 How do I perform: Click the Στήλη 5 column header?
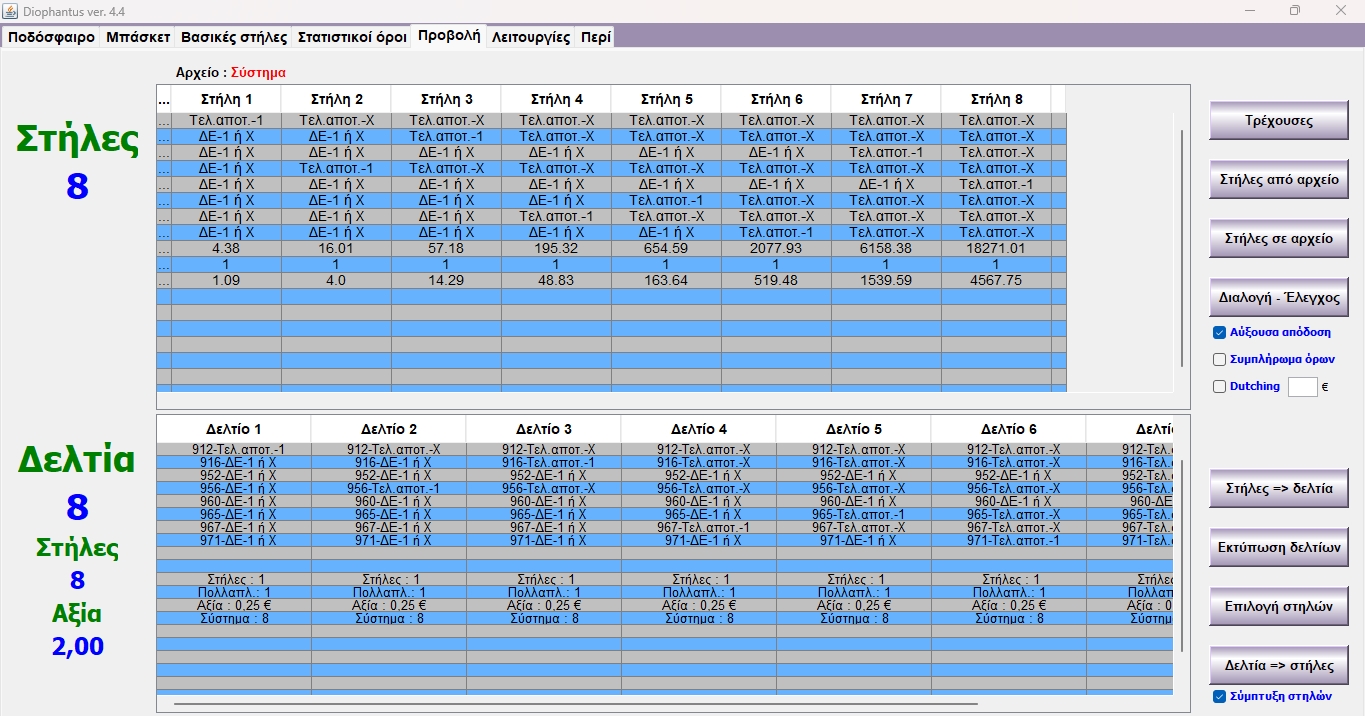666,99
